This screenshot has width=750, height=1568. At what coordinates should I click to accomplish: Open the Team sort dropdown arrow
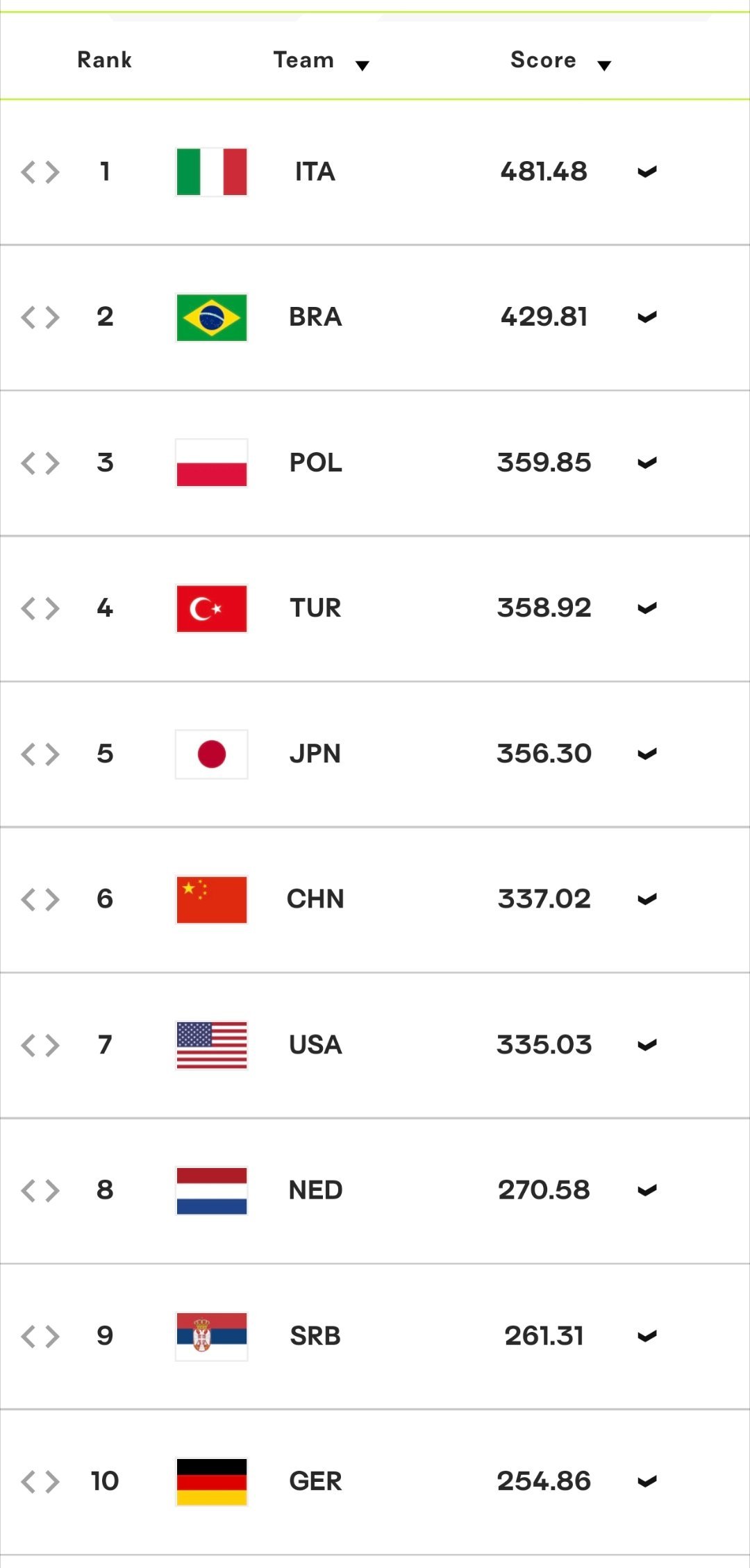(362, 65)
